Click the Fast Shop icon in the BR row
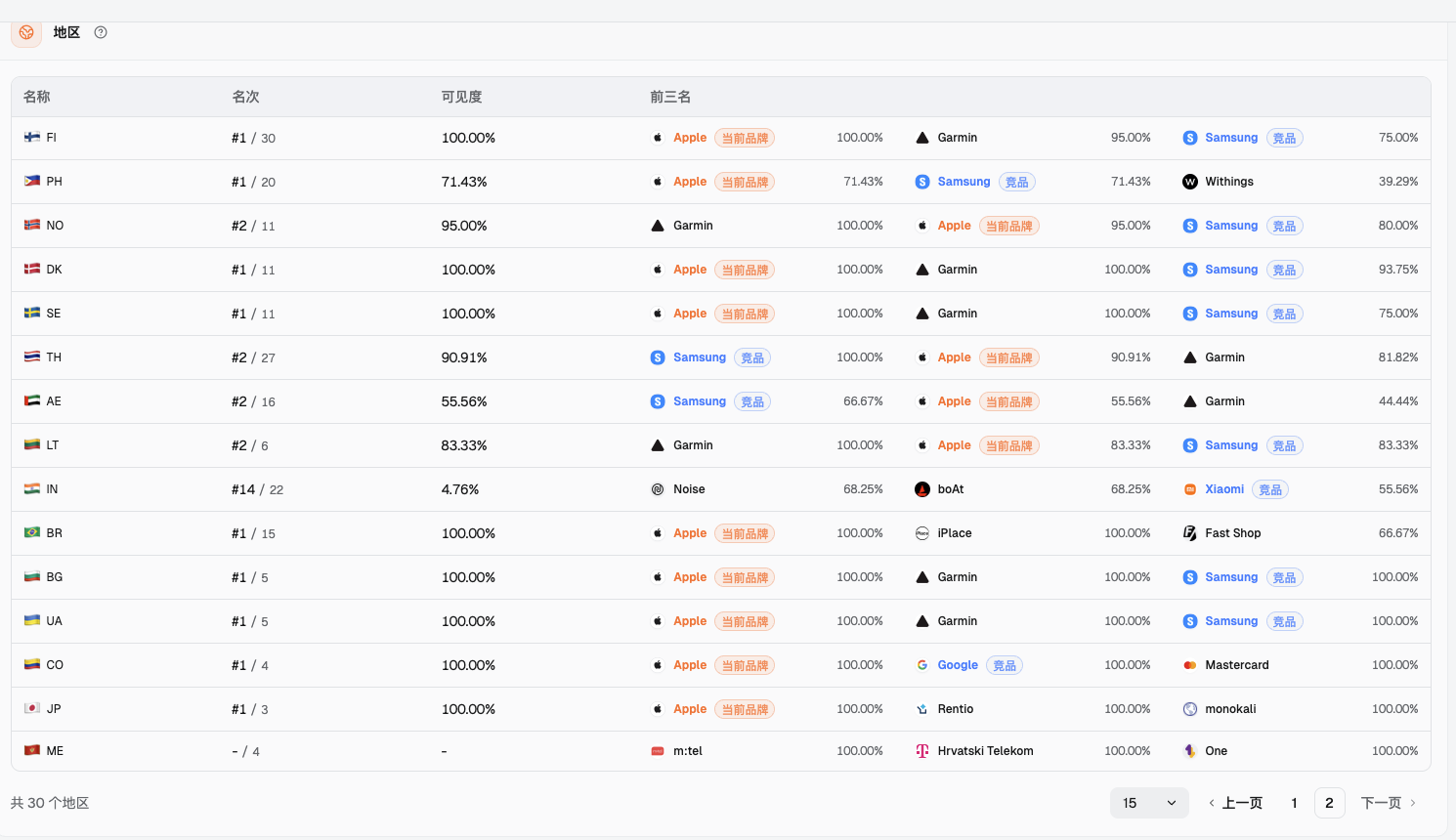Screen dimensions: 1456x840 coord(1190,533)
